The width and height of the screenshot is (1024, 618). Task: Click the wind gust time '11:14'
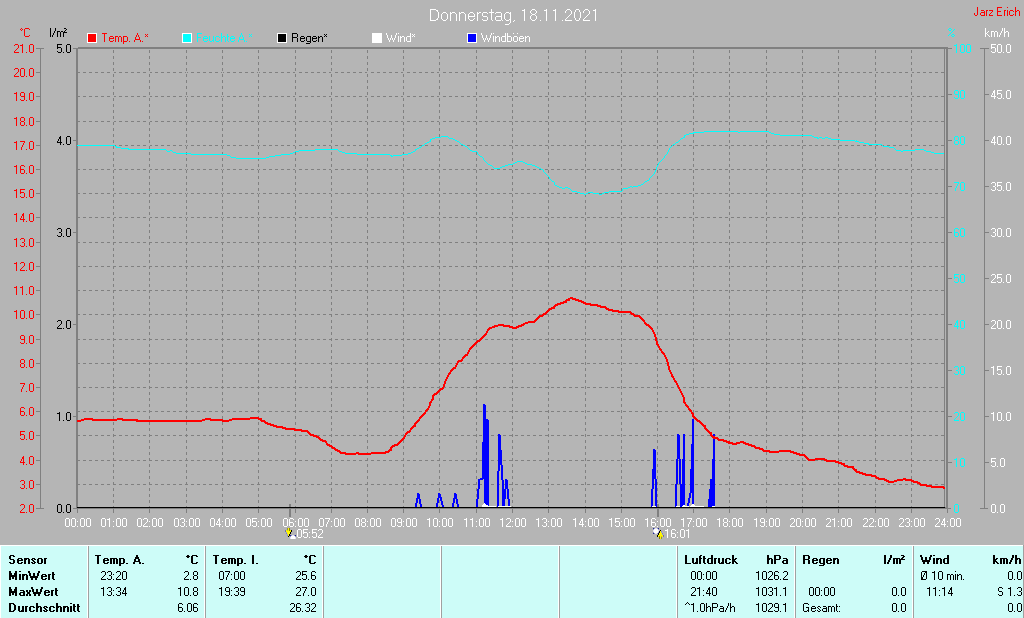point(940,592)
